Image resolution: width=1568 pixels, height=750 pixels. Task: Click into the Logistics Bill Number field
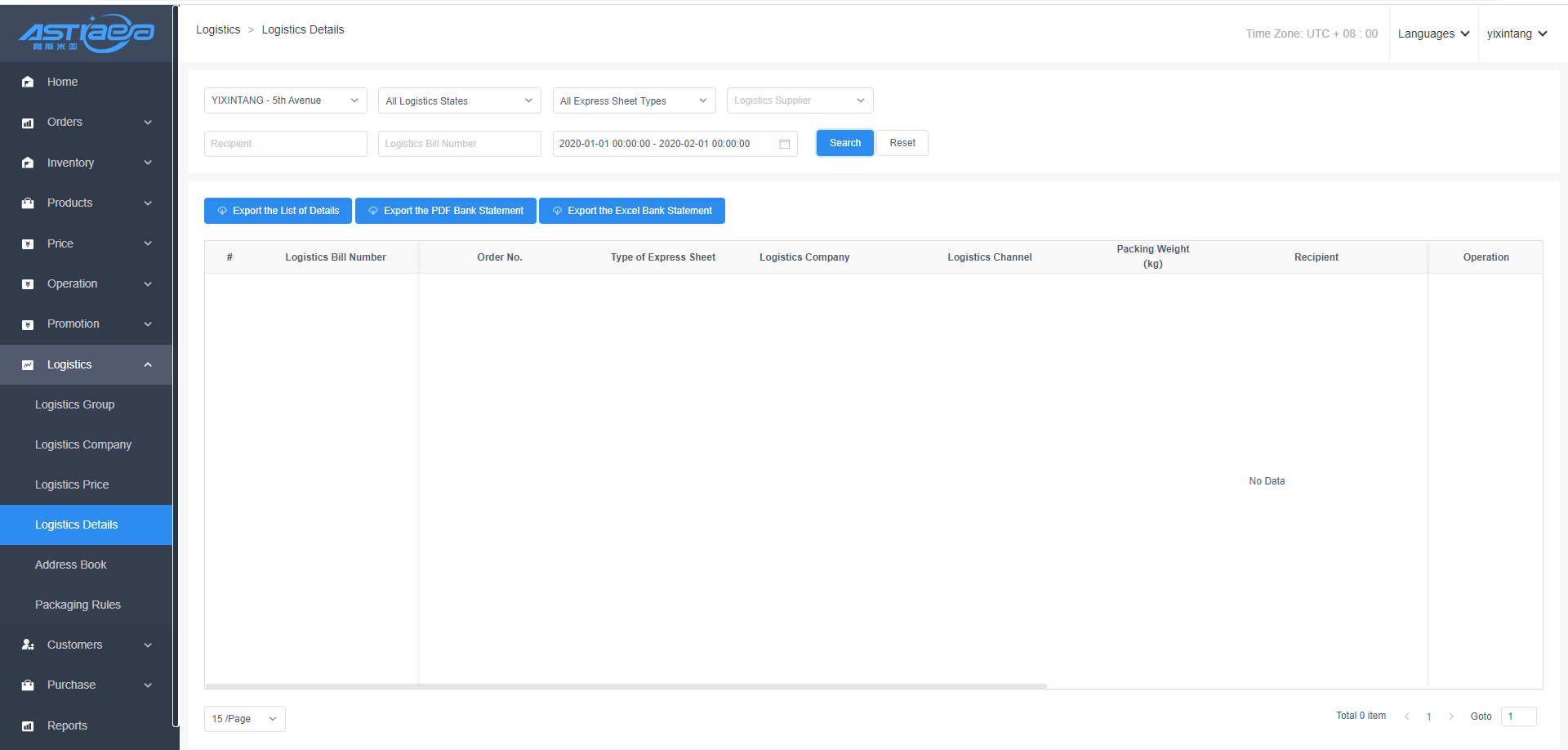click(459, 144)
